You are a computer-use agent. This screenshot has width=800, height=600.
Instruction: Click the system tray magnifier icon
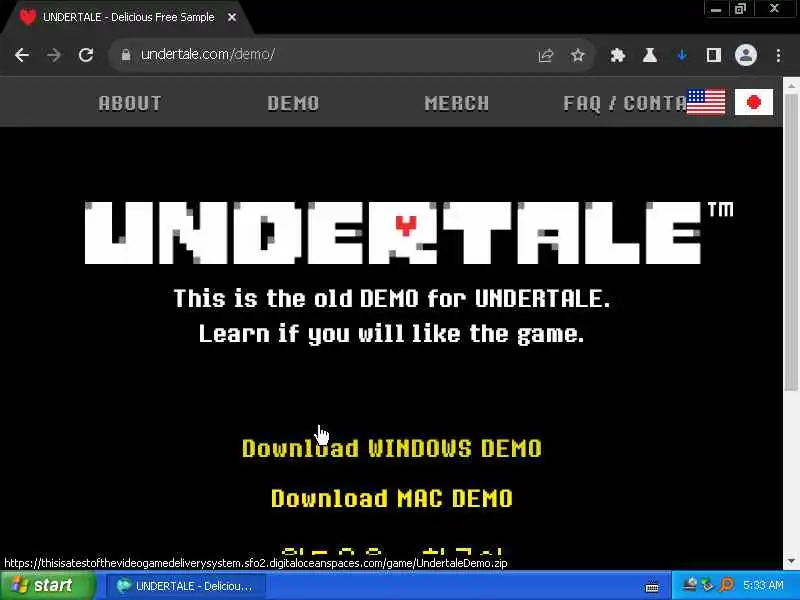727,585
